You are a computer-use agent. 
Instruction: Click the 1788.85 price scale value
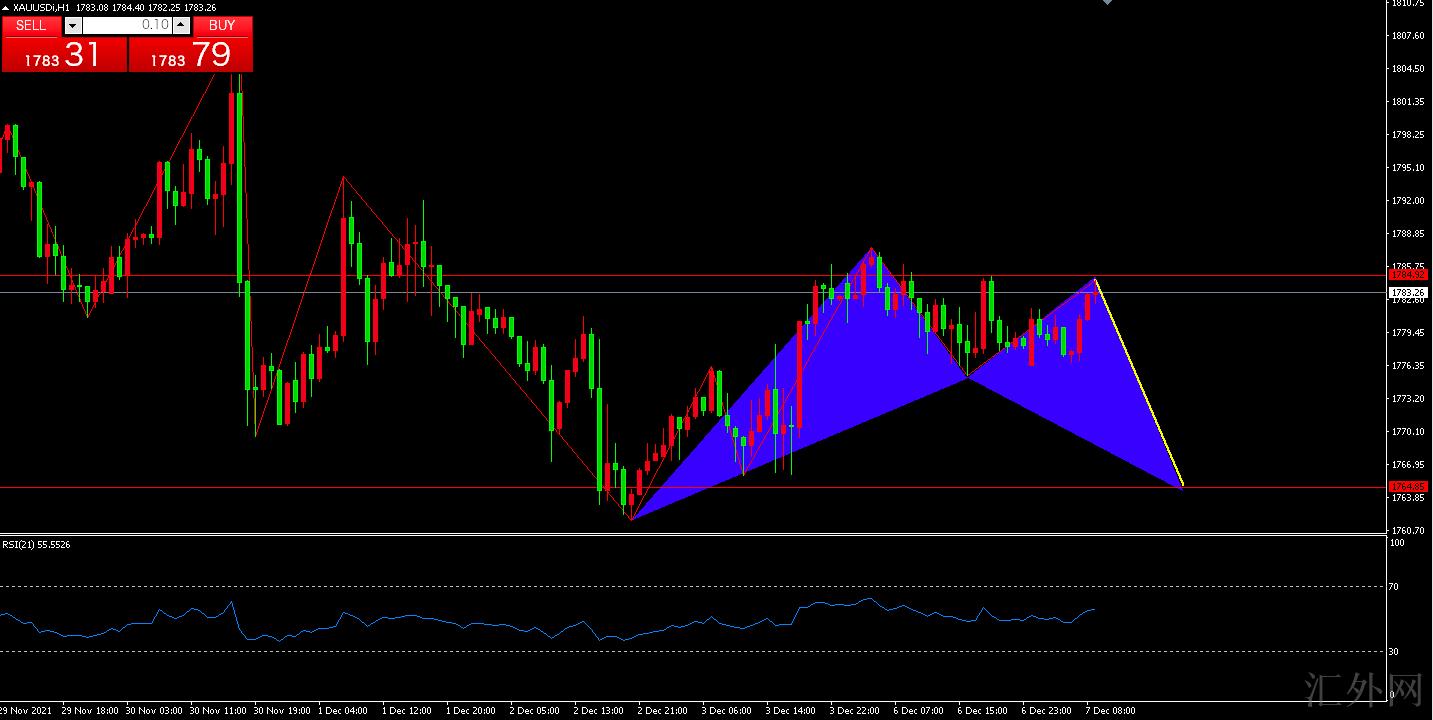pyautogui.click(x=1408, y=234)
